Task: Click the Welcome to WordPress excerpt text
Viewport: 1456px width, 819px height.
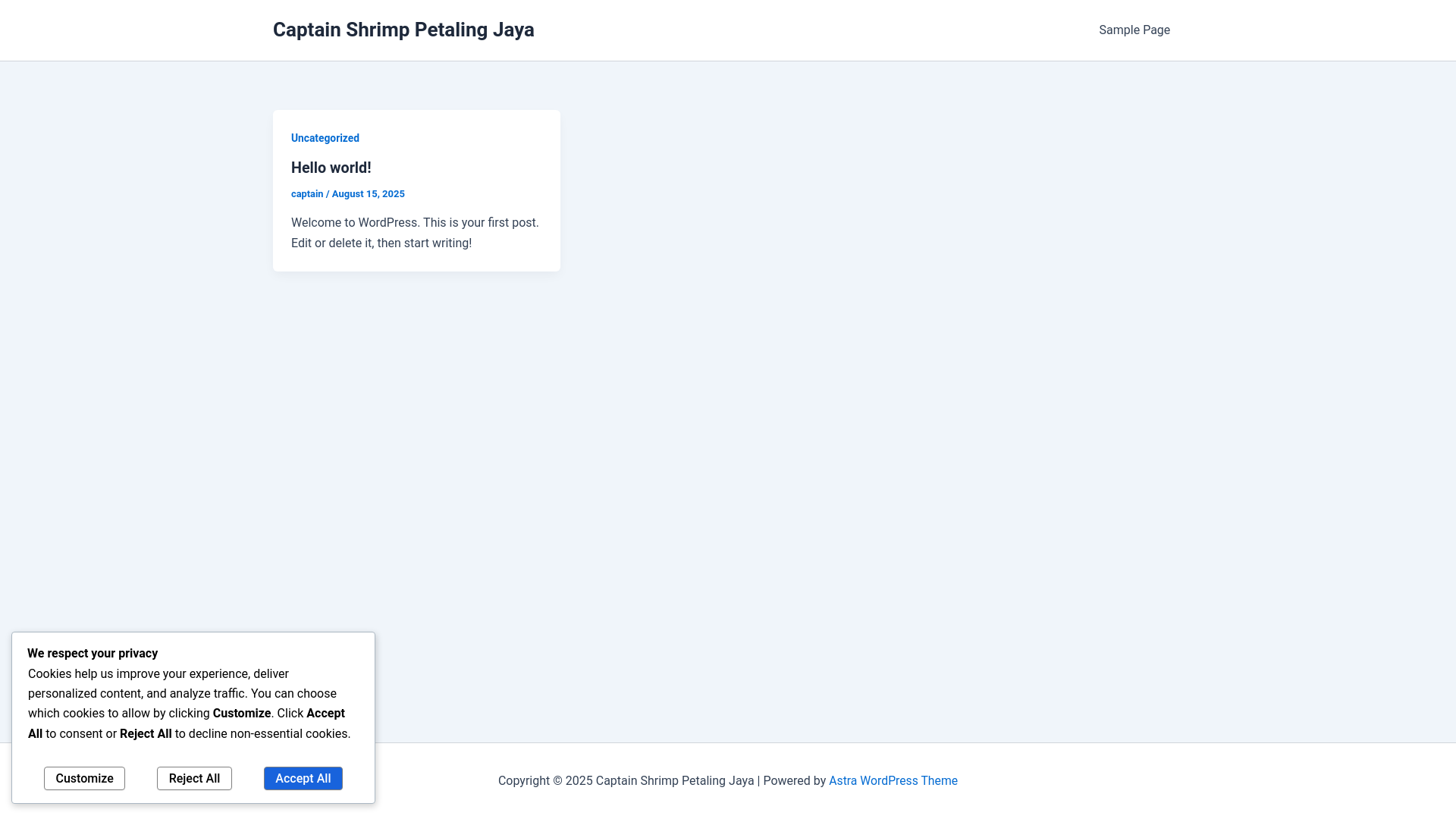Action: [x=416, y=233]
